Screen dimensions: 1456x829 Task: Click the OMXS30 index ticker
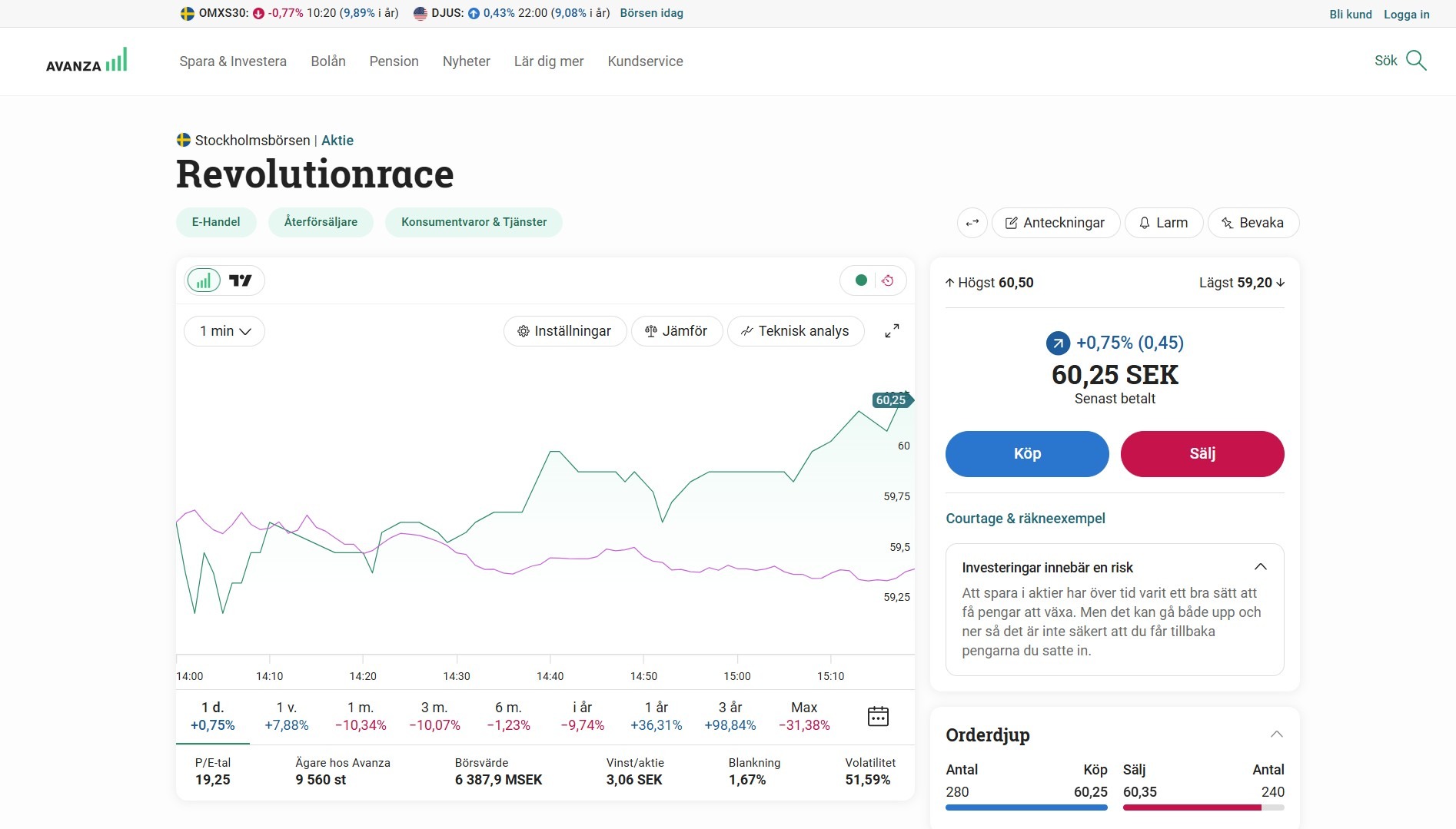[289, 13]
